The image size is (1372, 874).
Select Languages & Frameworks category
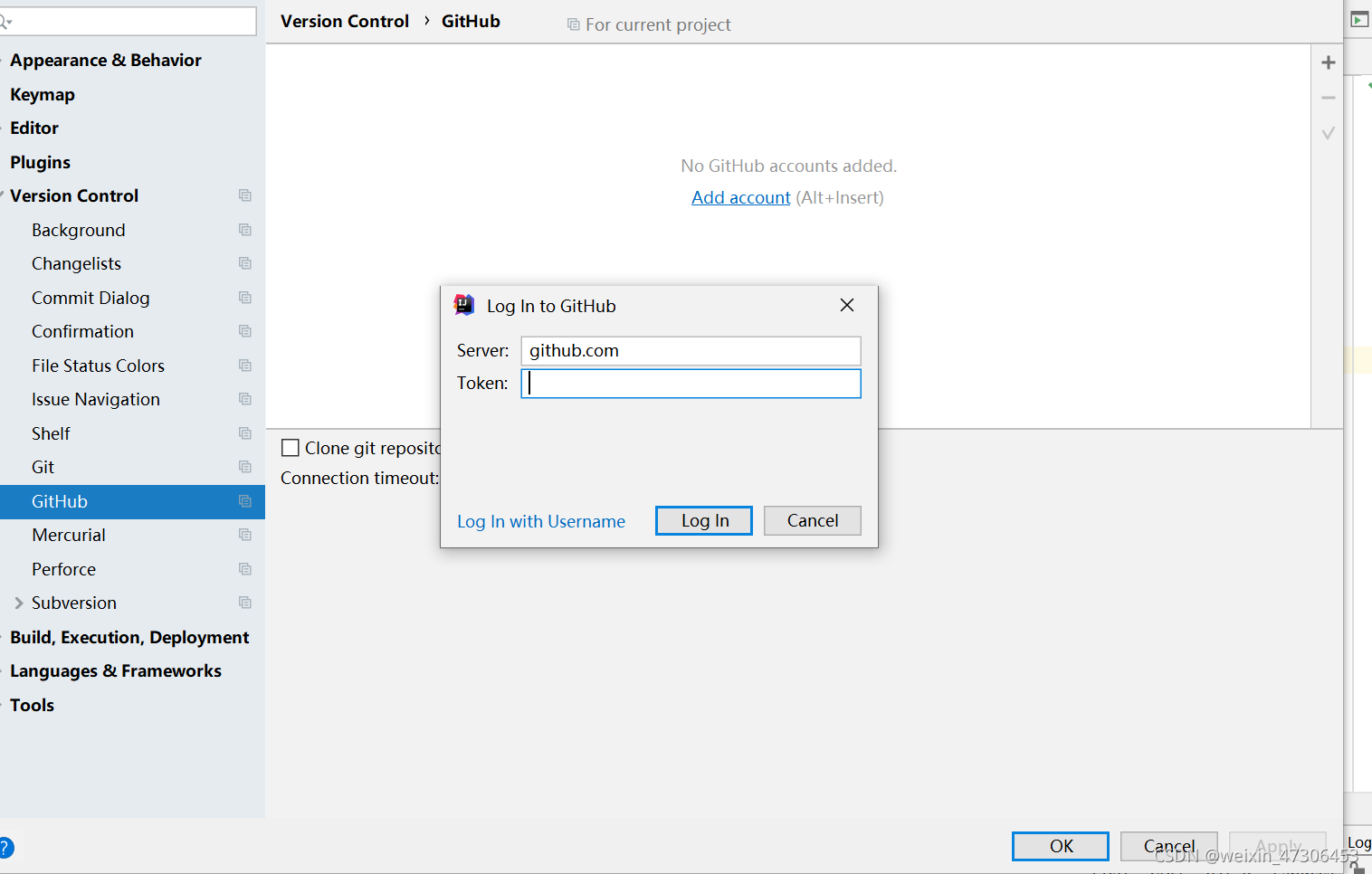point(116,671)
